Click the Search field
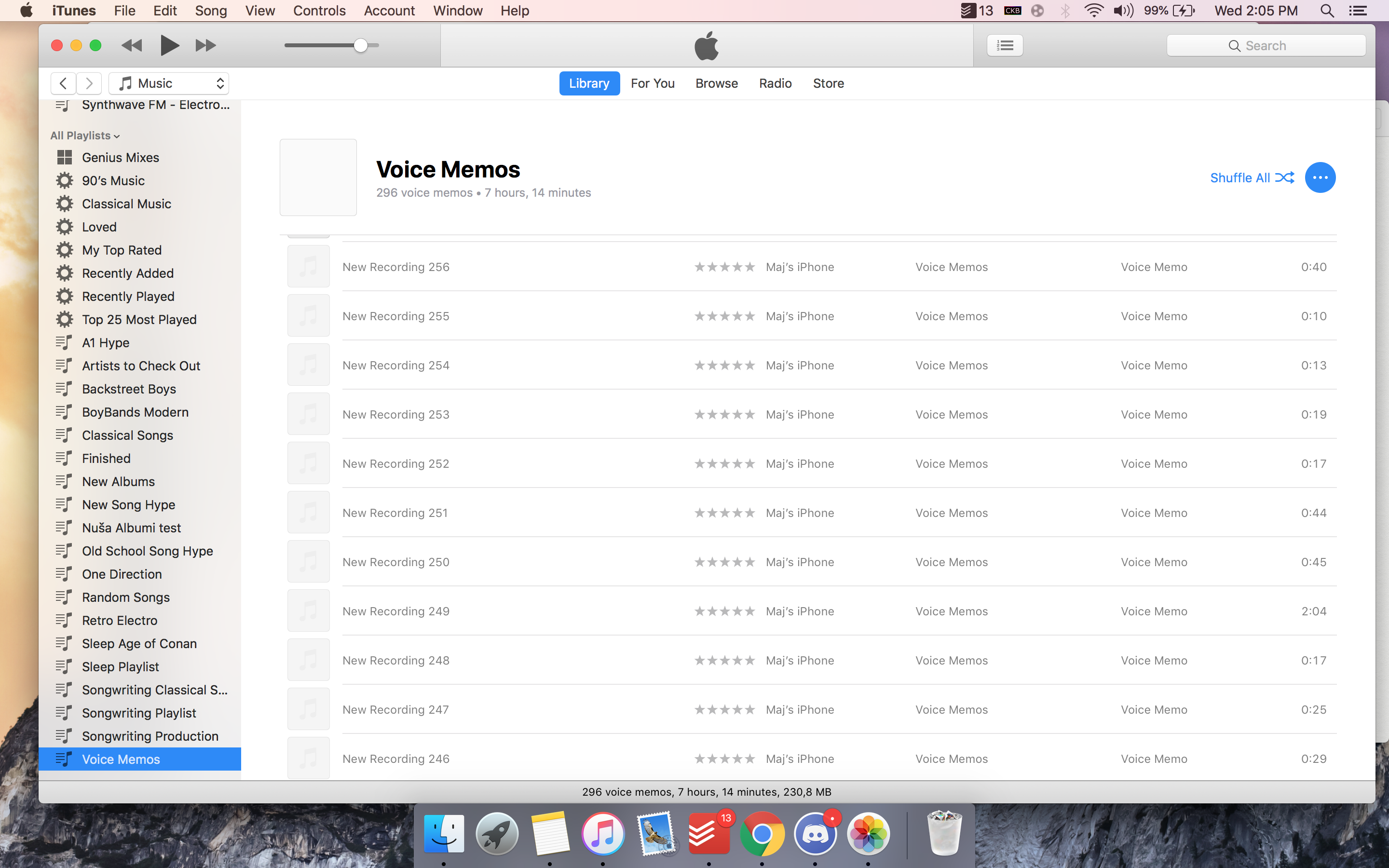The height and width of the screenshot is (868, 1389). click(1266, 45)
